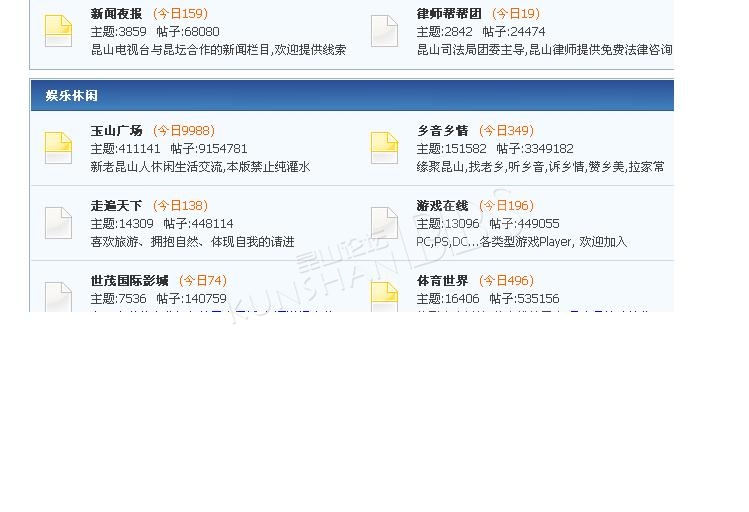749x512 pixels.
Task: Click the yellow folder icon beside 乡音乡情
Action: tap(384, 147)
